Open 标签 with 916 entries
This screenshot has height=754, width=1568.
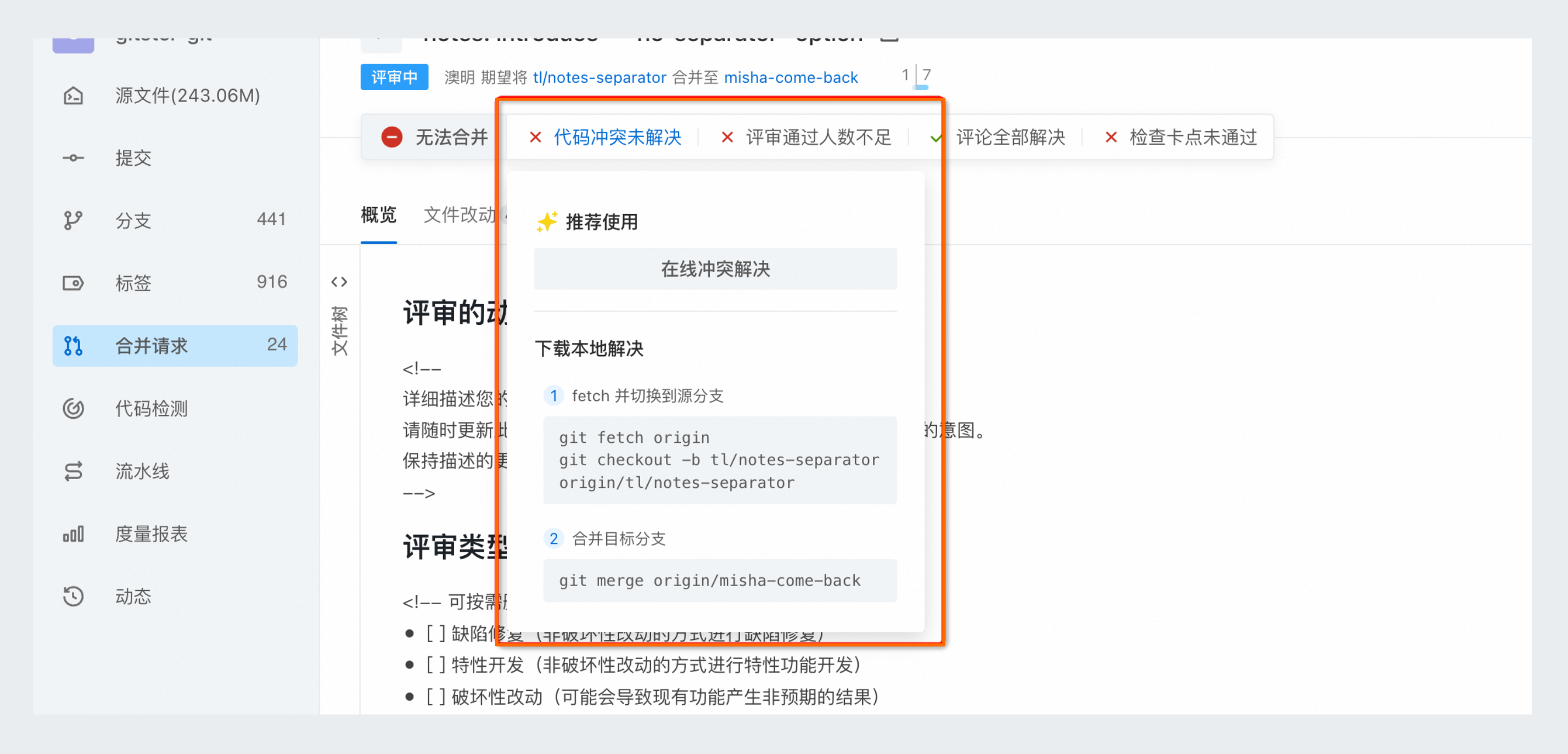pyautogui.click(x=175, y=283)
